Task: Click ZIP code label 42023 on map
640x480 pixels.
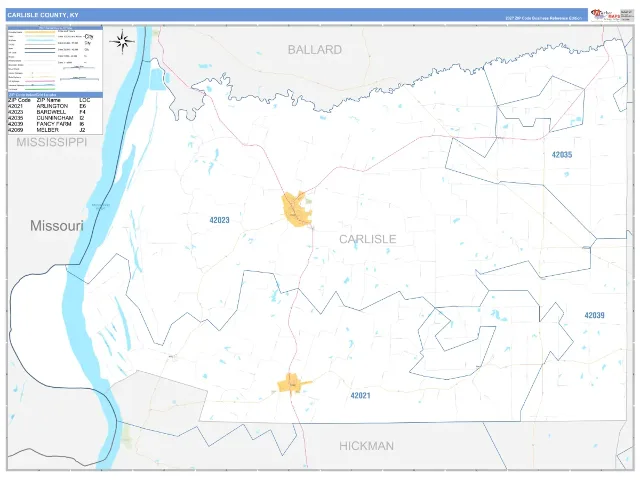Action: coord(219,220)
